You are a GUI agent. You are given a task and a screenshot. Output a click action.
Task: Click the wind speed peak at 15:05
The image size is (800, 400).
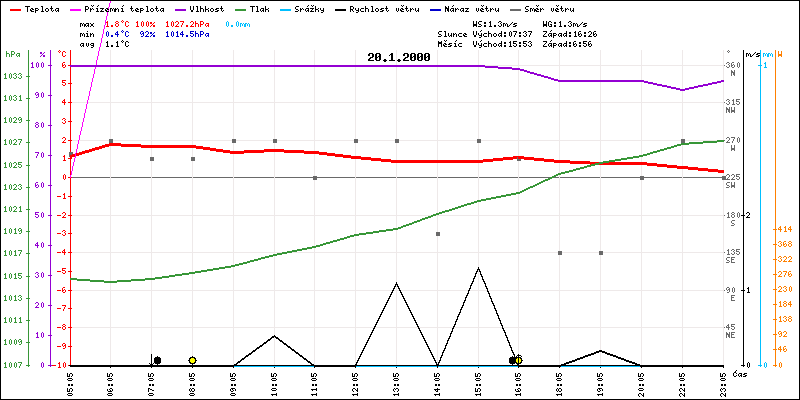pyautogui.click(x=479, y=268)
